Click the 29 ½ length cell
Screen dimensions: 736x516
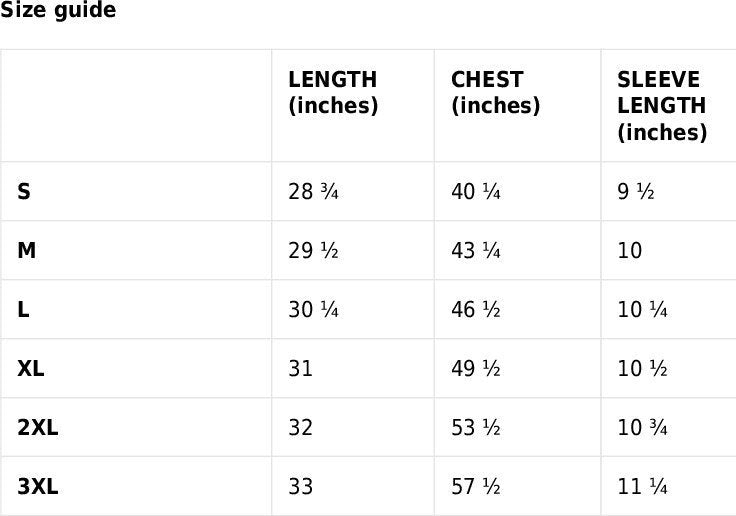(313, 251)
